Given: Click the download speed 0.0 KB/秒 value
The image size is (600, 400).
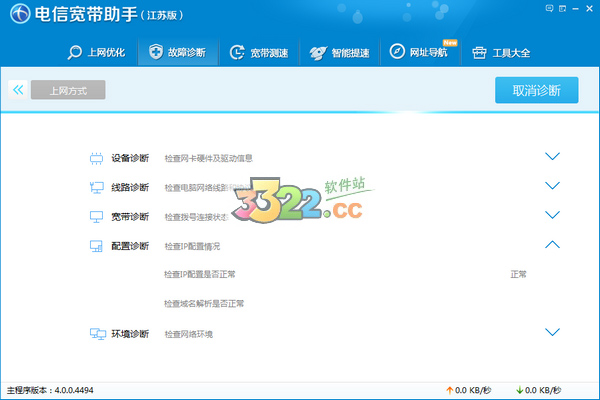Looking at the screenshot, I should tap(543, 390).
